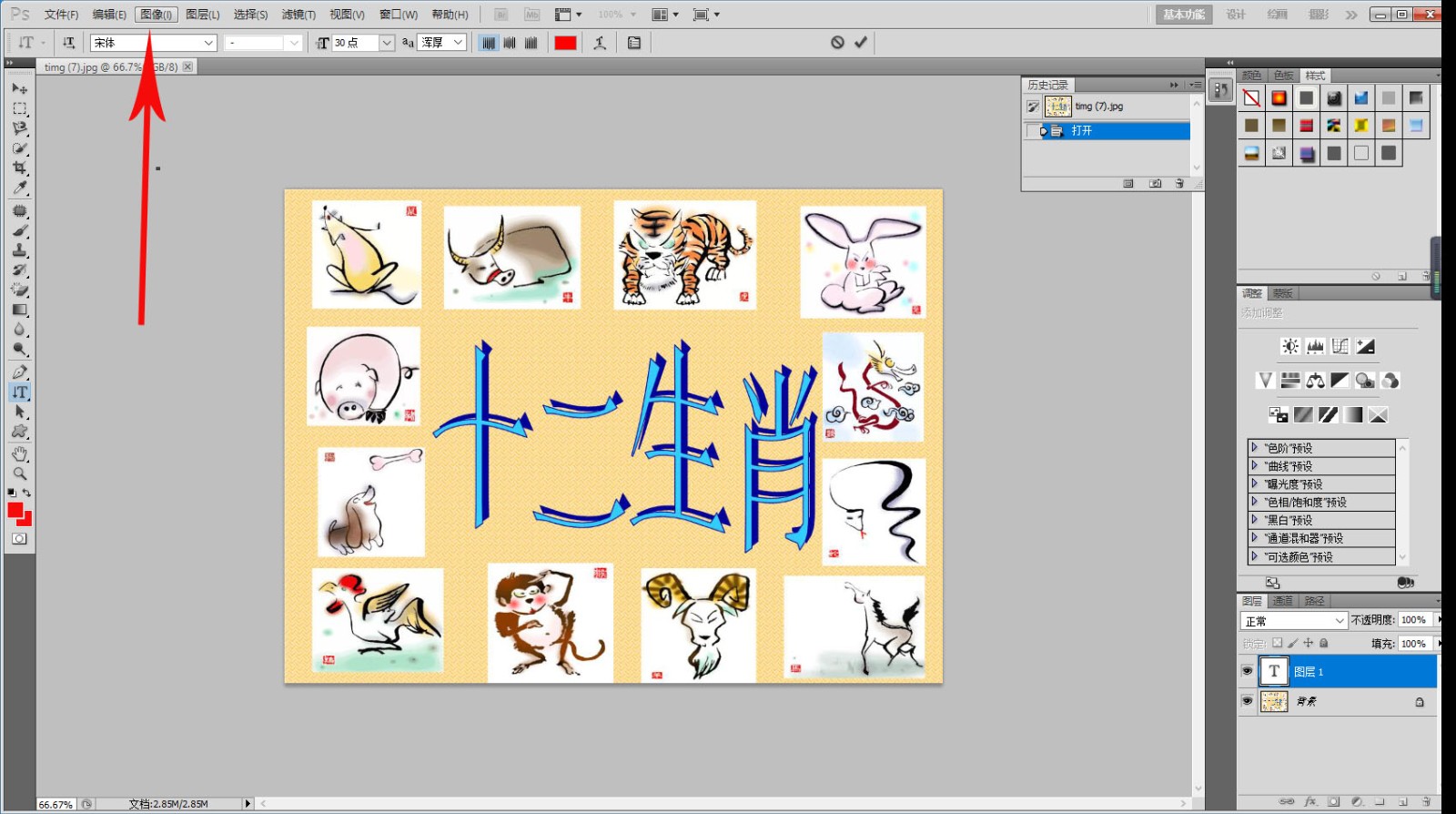
Task: Cancel the current text edit
Action: tap(837, 42)
